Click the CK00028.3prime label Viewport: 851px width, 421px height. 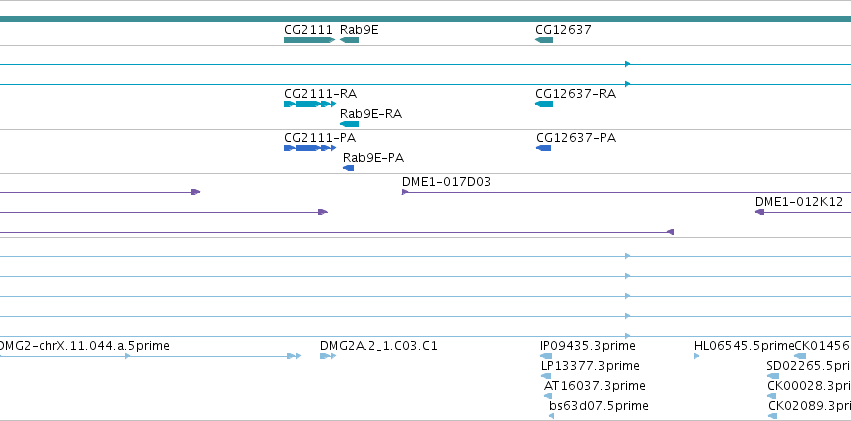[x=809, y=386]
